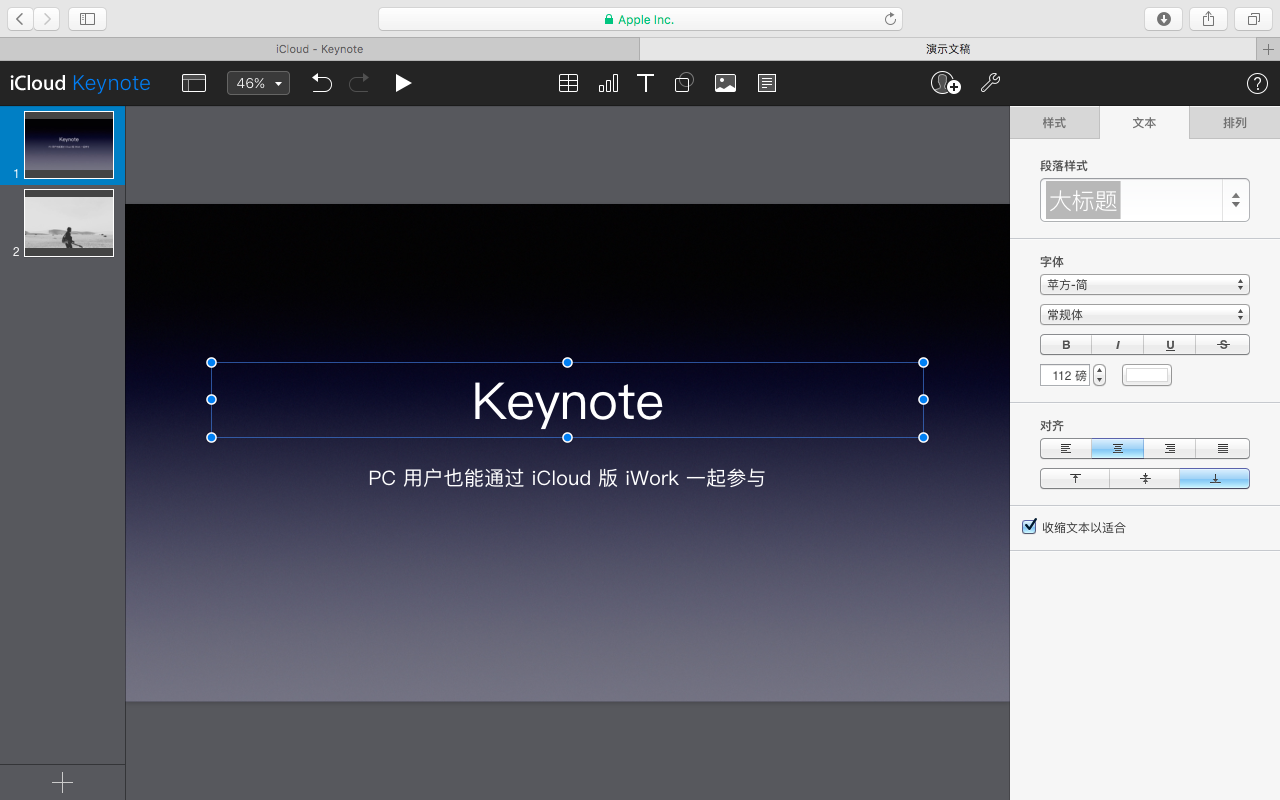Toggle the slide navigator view

194,83
